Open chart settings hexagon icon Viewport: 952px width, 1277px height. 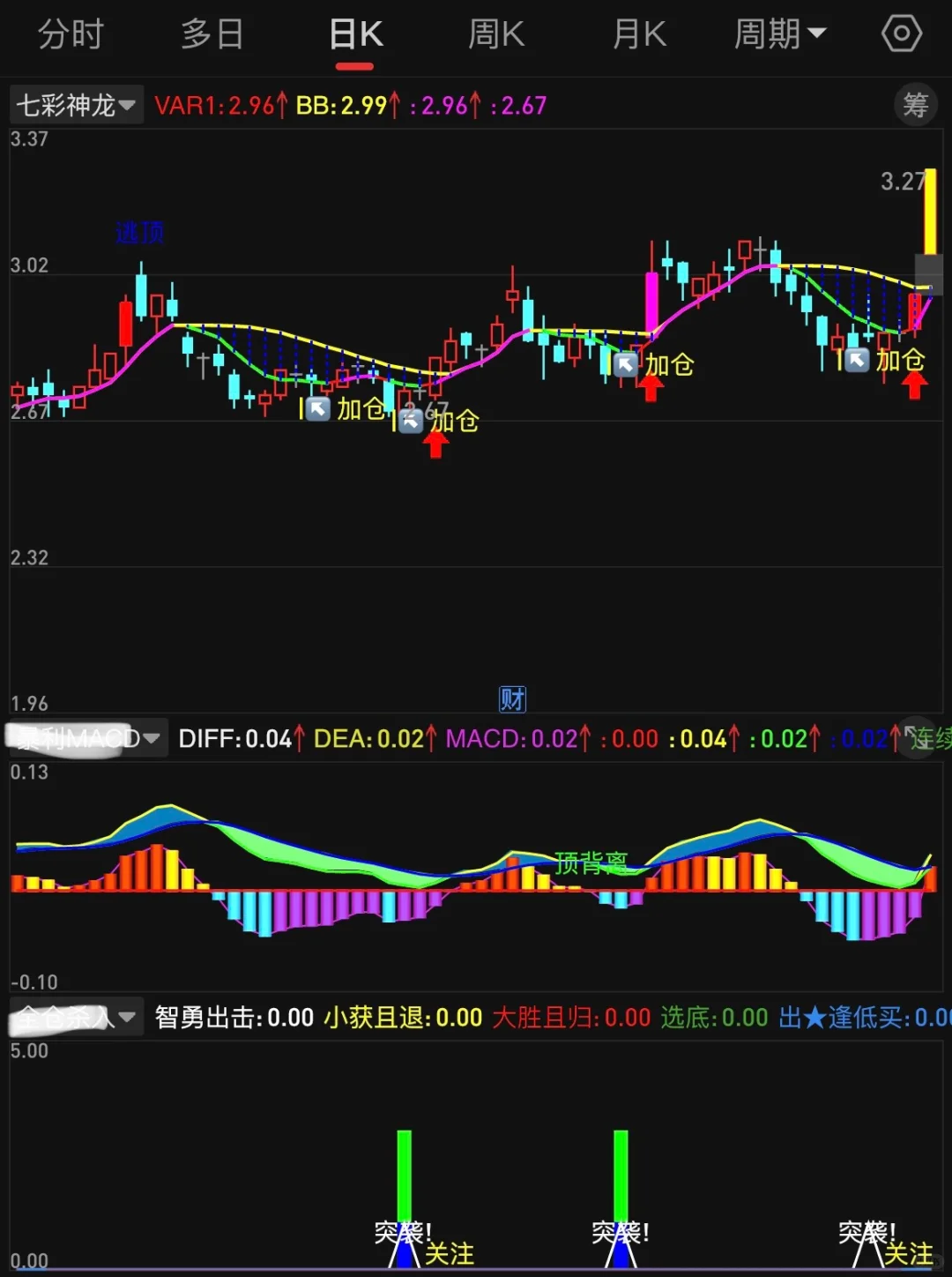(x=902, y=34)
